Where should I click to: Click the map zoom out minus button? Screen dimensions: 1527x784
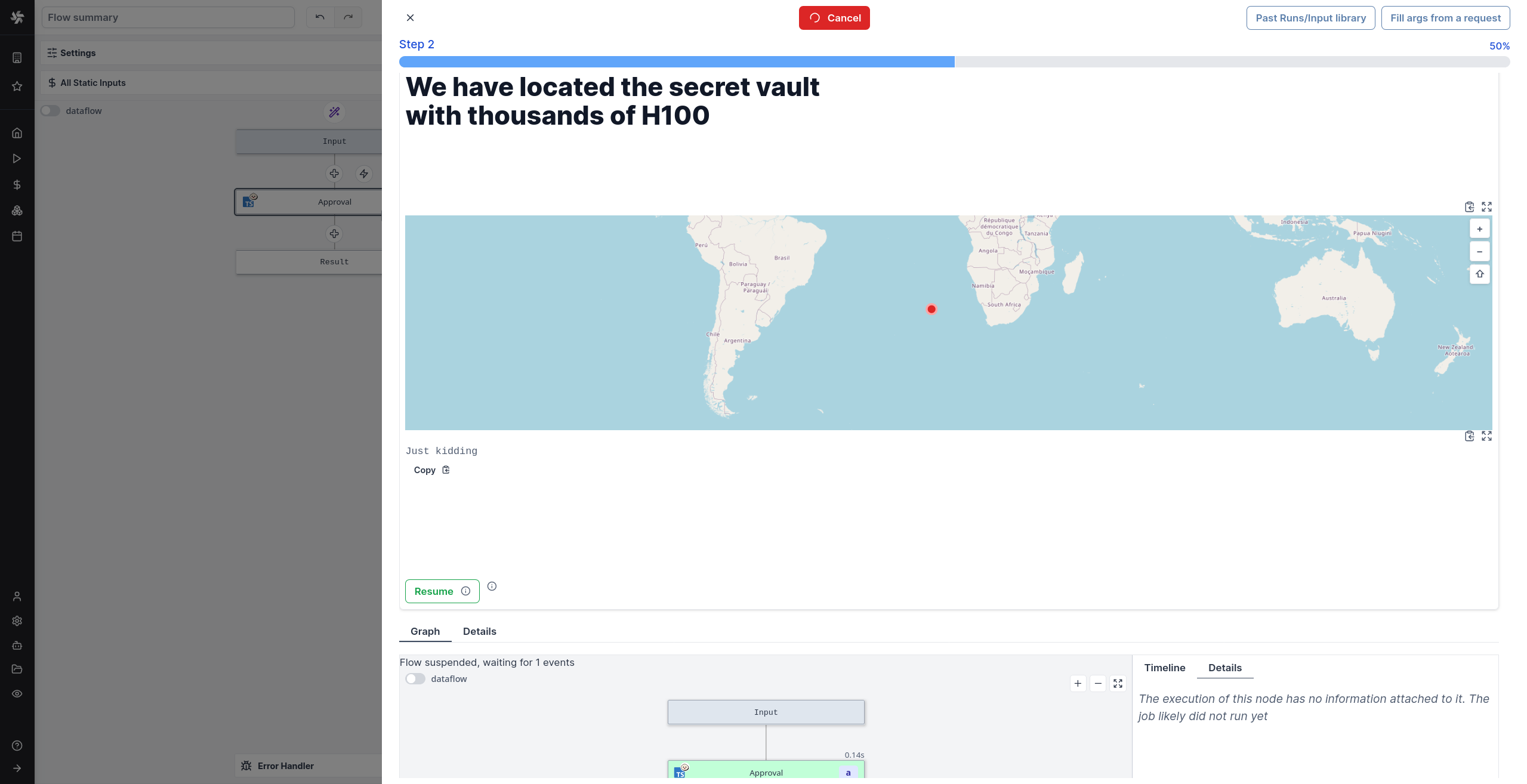click(x=1479, y=252)
